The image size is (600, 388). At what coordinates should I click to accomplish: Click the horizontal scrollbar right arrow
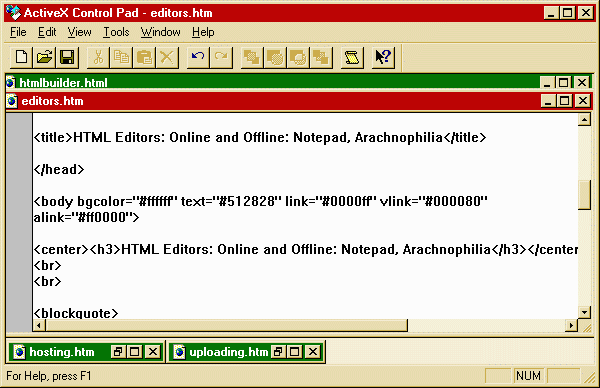tap(571, 326)
